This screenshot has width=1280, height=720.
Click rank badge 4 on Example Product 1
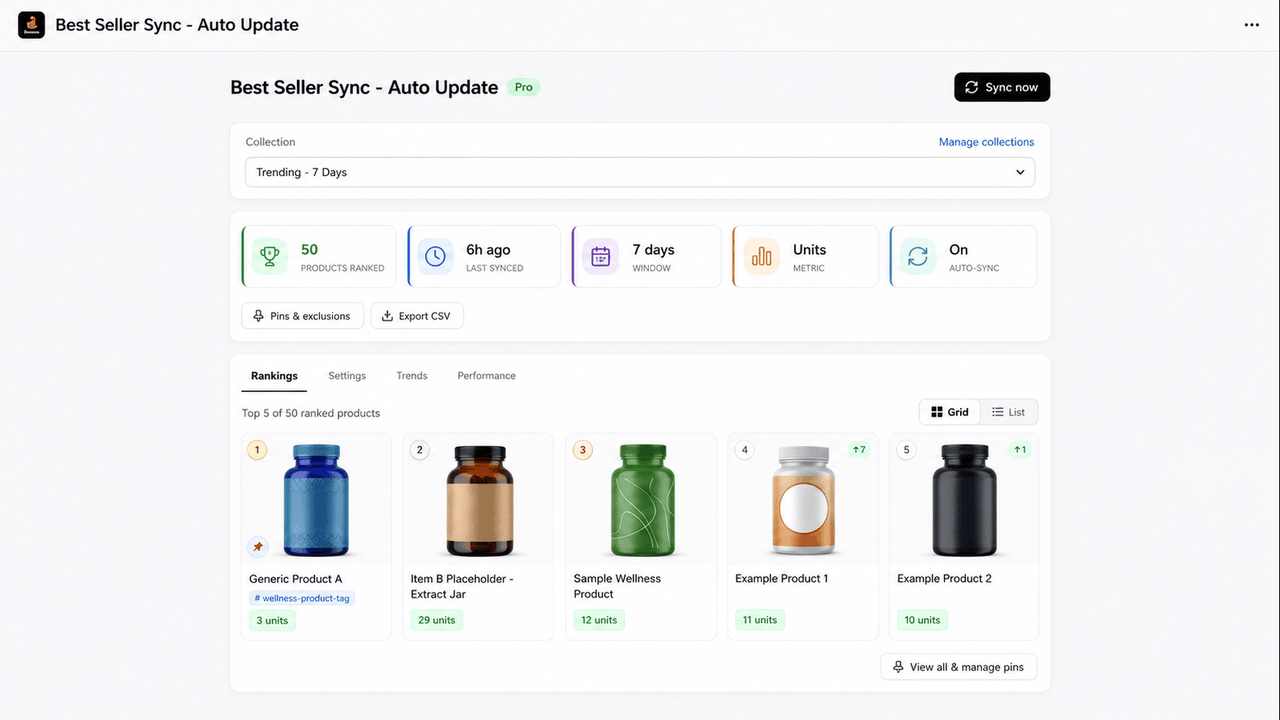pyautogui.click(x=744, y=450)
